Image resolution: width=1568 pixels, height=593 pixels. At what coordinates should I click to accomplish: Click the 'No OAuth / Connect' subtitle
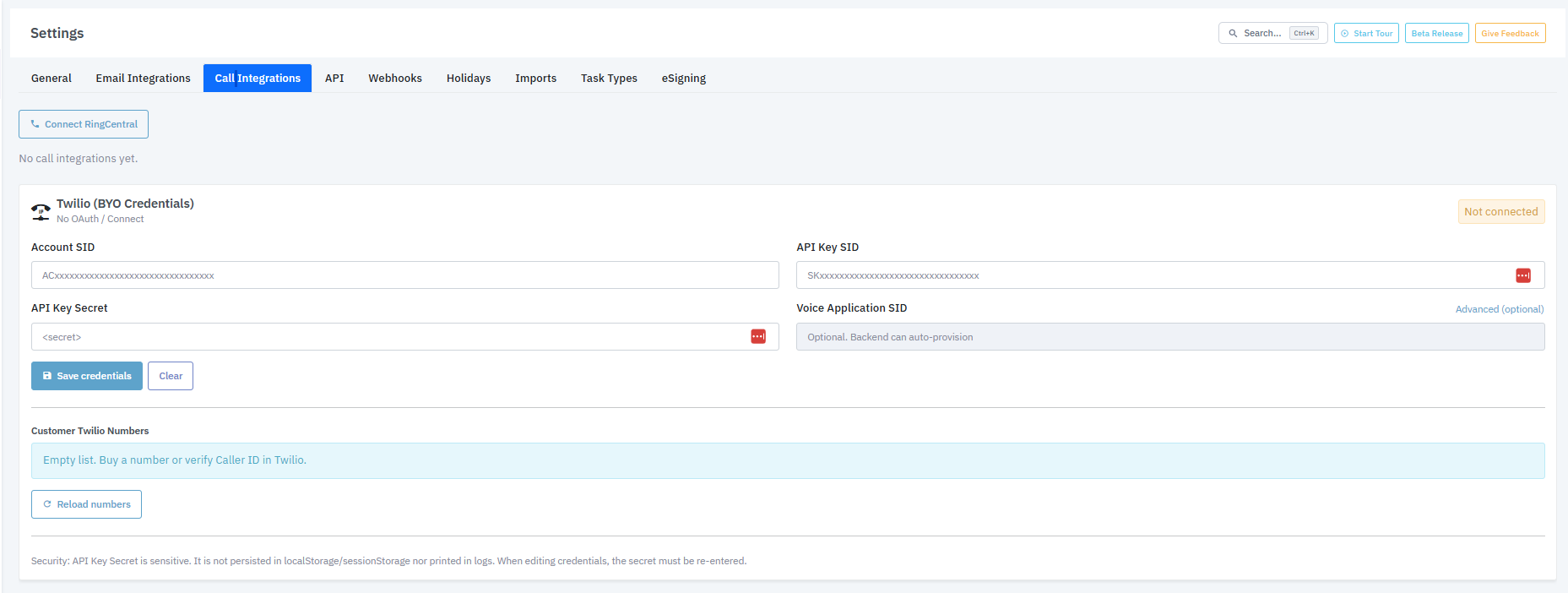pyautogui.click(x=100, y=219)
